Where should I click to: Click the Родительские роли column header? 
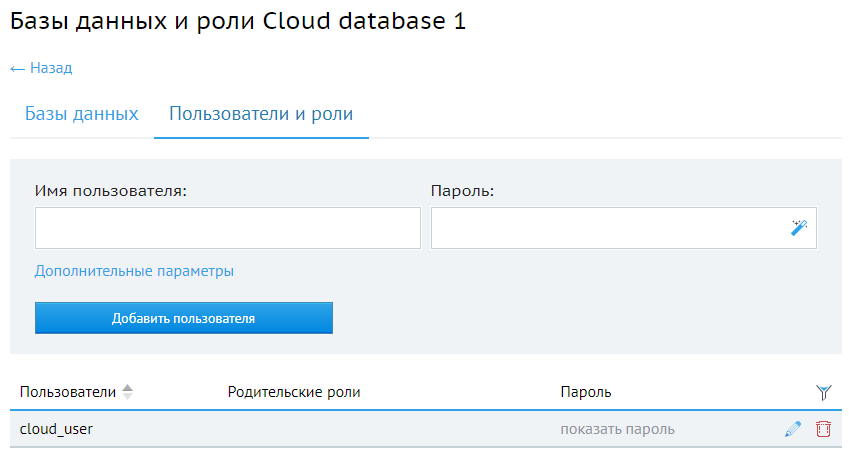(294, 392)
